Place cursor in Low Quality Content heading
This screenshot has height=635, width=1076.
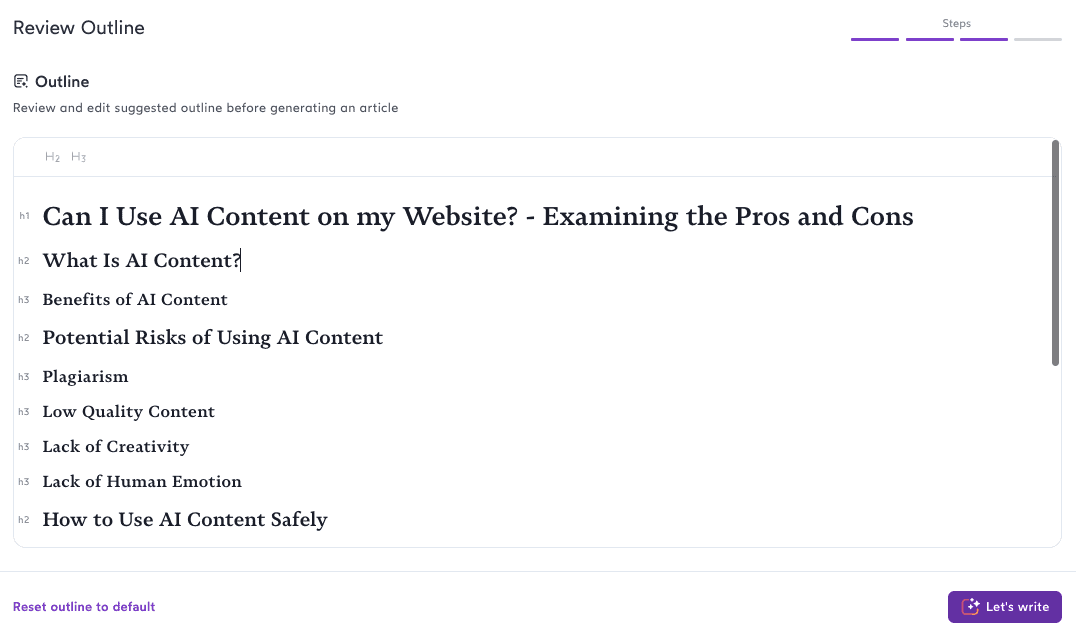pos(128,412)
